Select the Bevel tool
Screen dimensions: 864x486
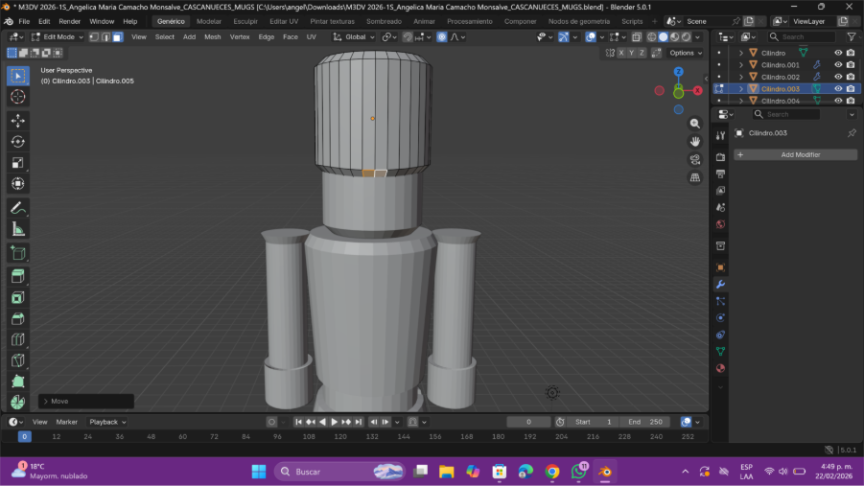18,318
